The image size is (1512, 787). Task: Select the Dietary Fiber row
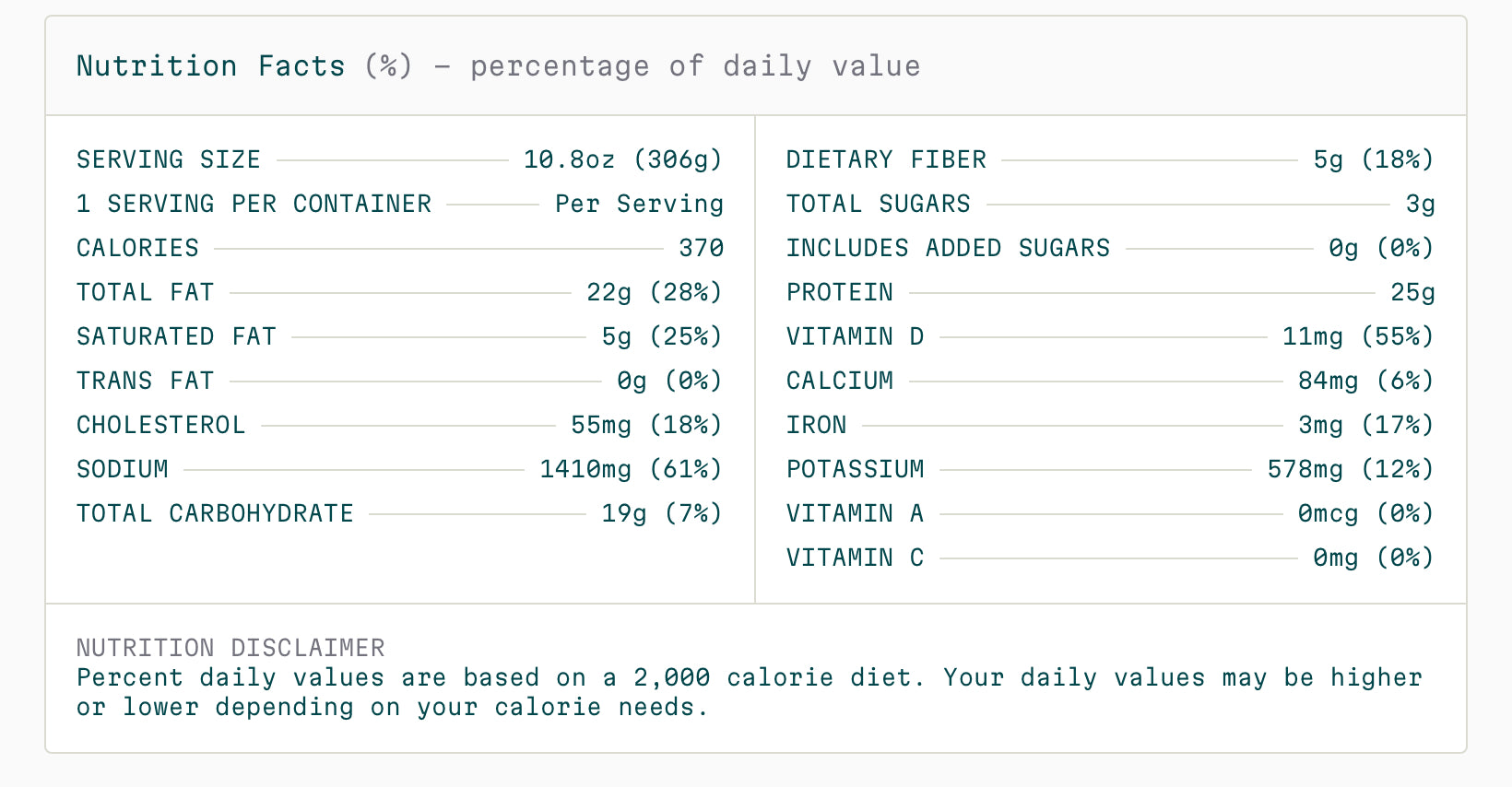1110,159
